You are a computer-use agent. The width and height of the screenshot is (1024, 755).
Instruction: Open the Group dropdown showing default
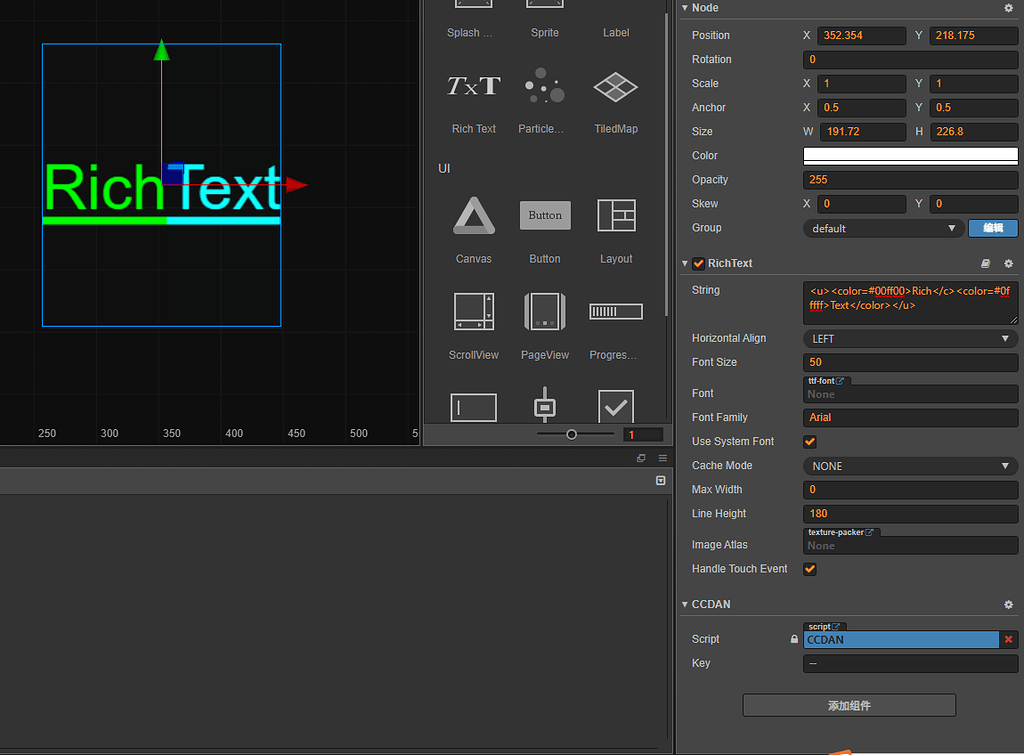(881, 228)
